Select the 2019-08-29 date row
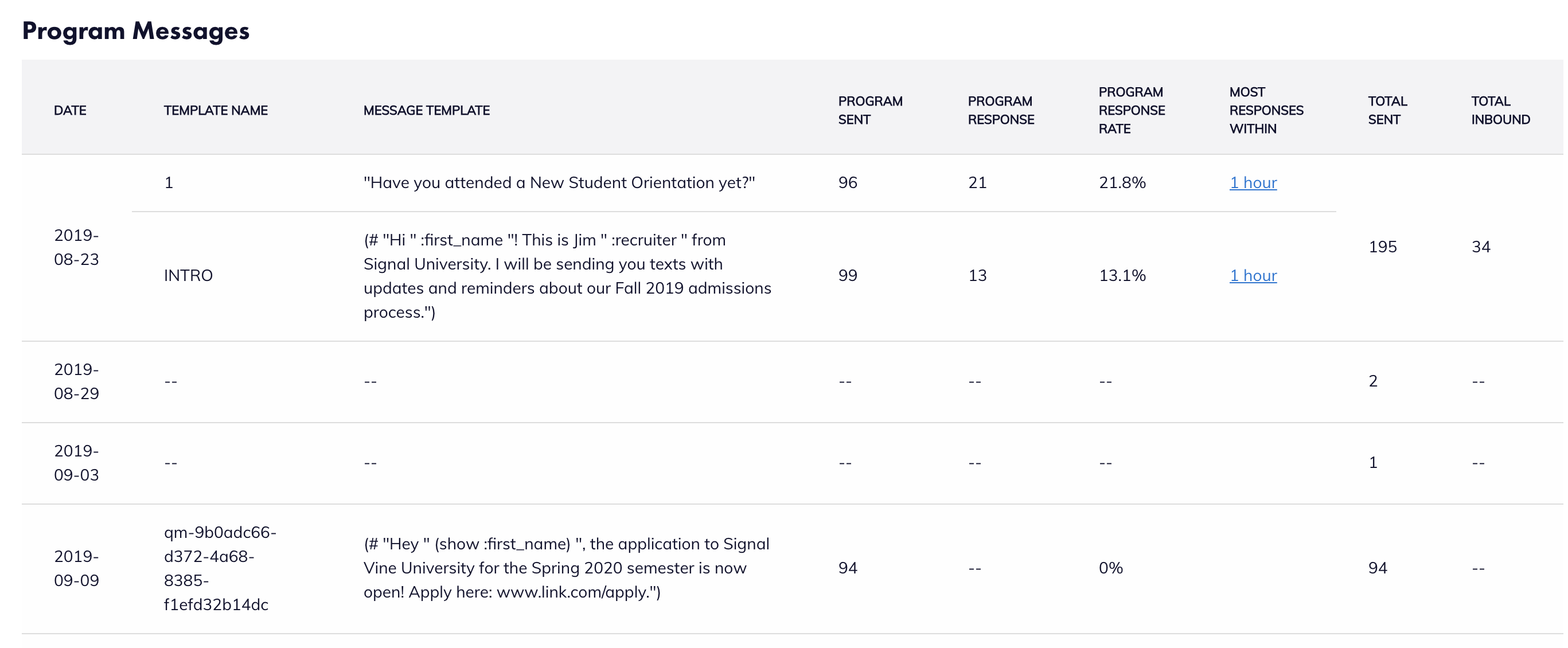The image size is (1568, 648). (x=77, y=381)
